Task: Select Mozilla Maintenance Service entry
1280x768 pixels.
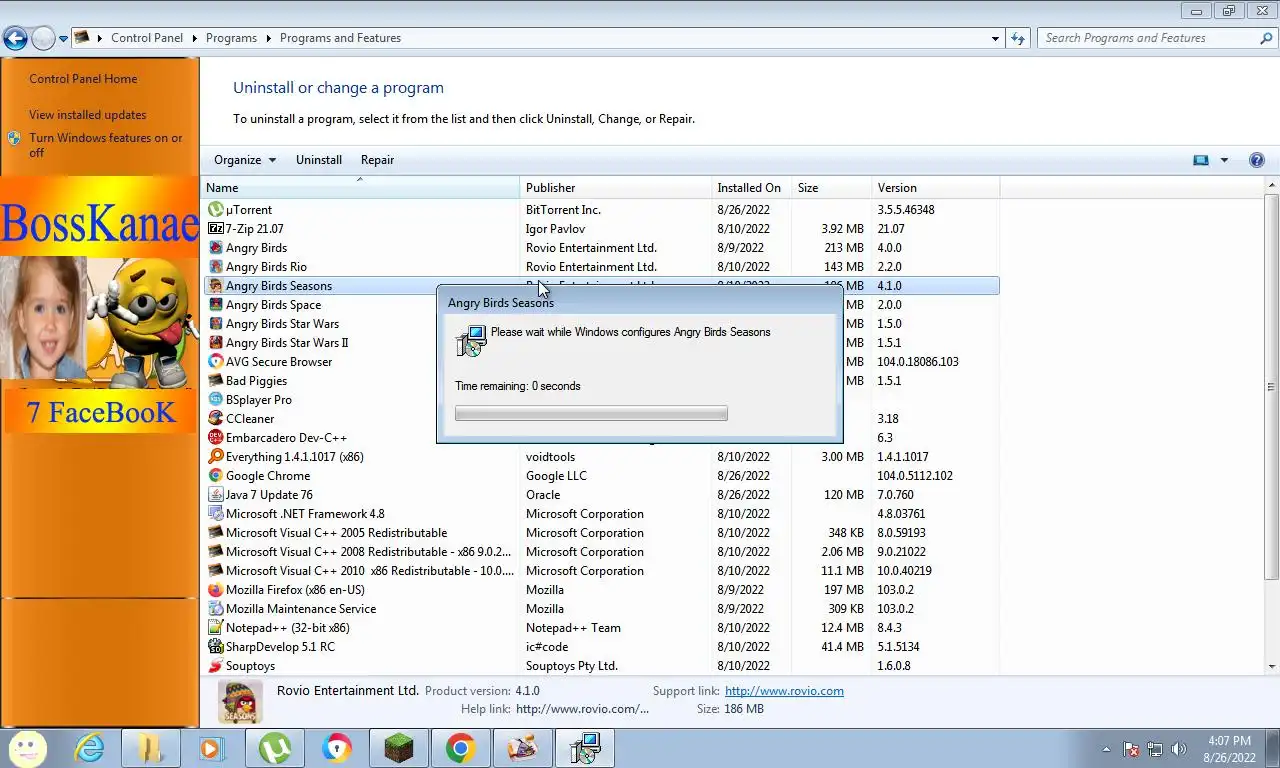Action: [601, 609]
